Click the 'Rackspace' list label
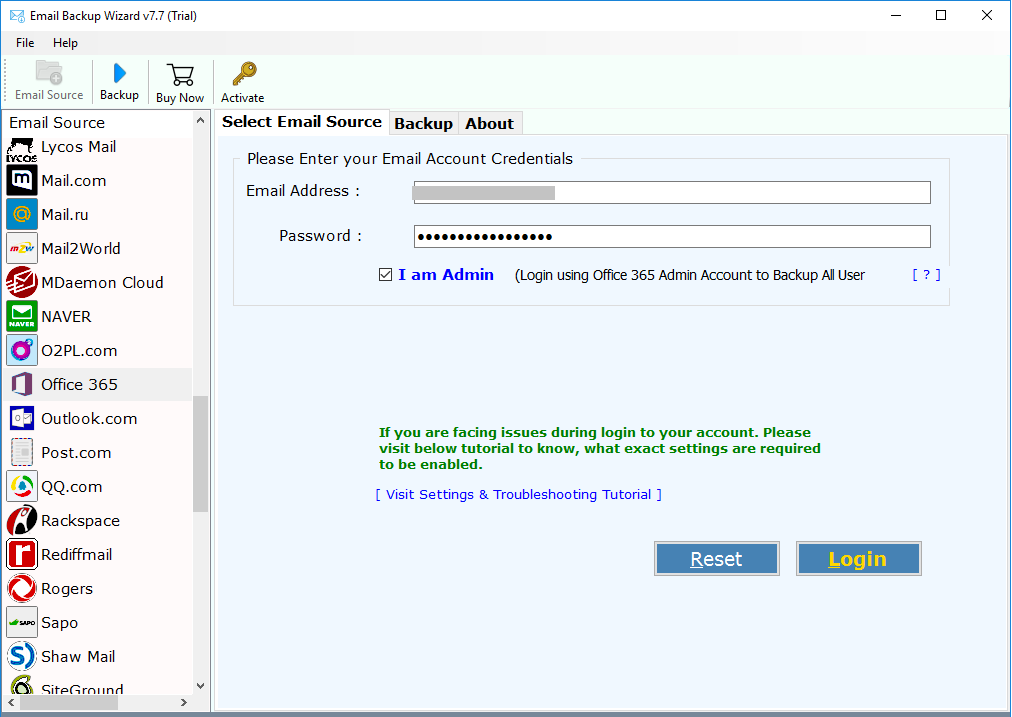Image resolution: width=1012 pixels, height=717 pixels. tap(81, 520)
